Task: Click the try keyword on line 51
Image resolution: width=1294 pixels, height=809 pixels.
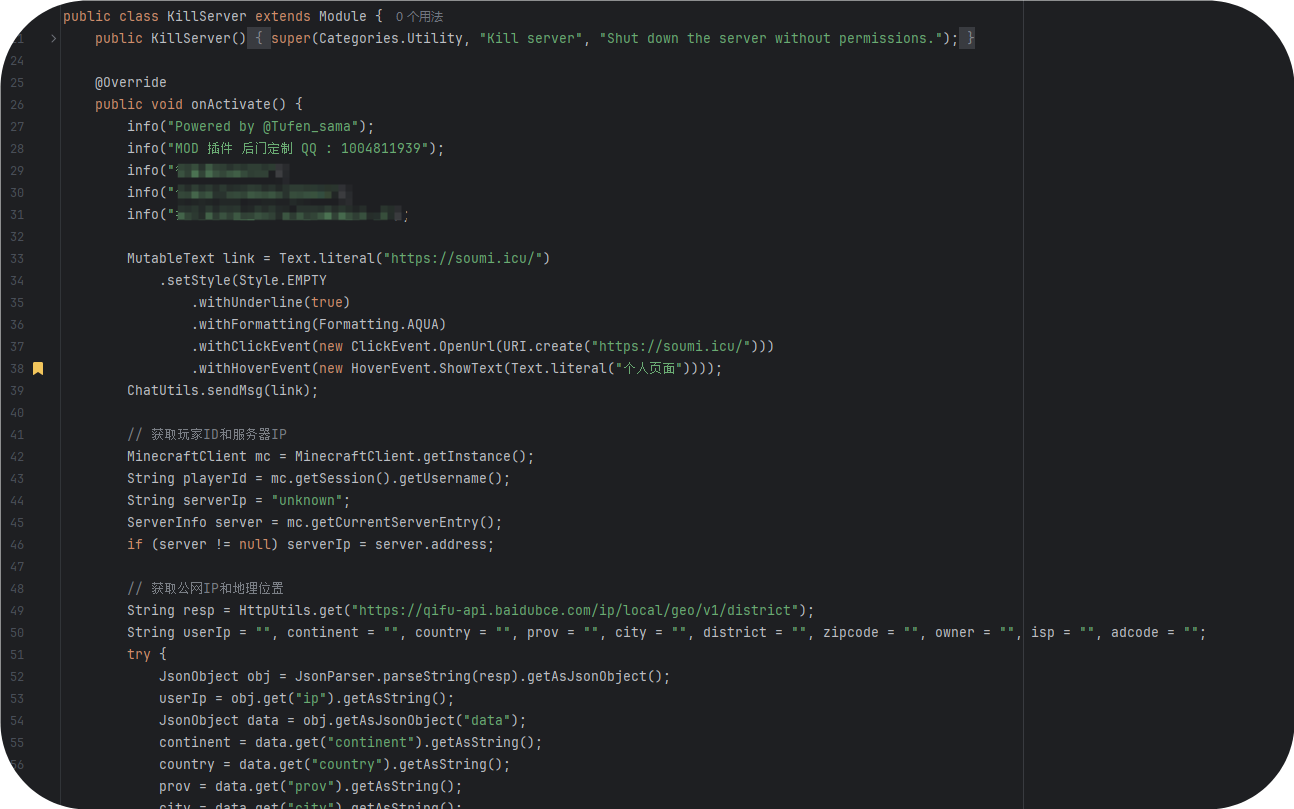Action: coord(138,655)
